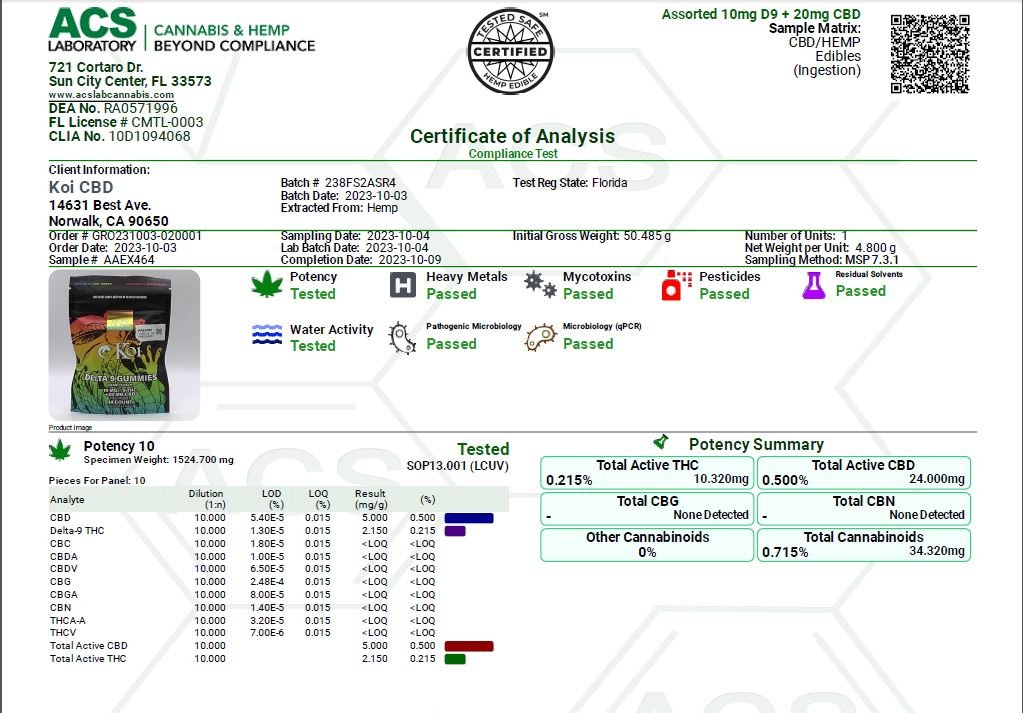Screen dimensions: 1023x713
Task: Click the Tested Safe Certified seal
Action: click(x=510, y=52)
